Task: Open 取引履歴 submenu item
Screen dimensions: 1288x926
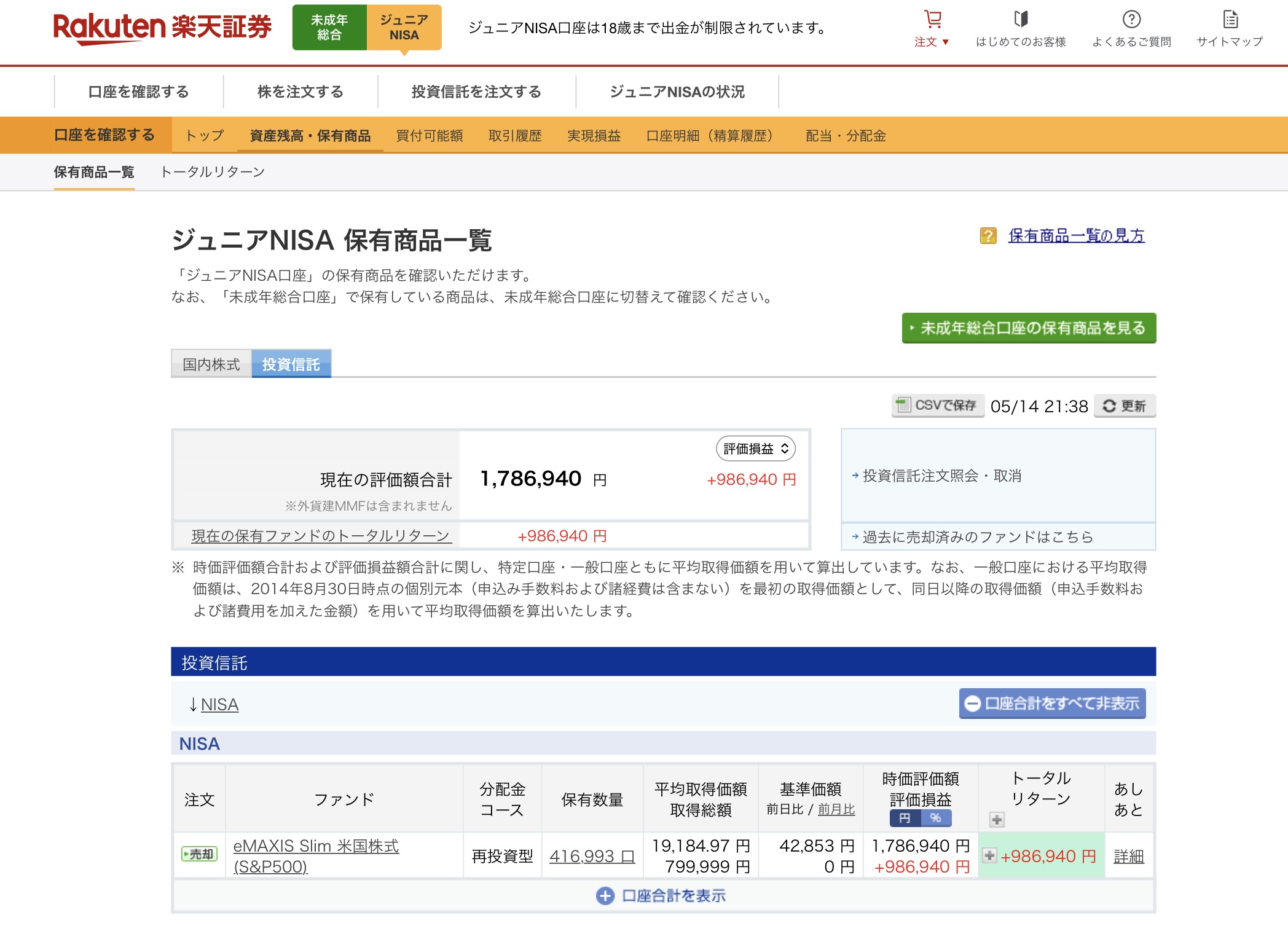Action: 515,135
